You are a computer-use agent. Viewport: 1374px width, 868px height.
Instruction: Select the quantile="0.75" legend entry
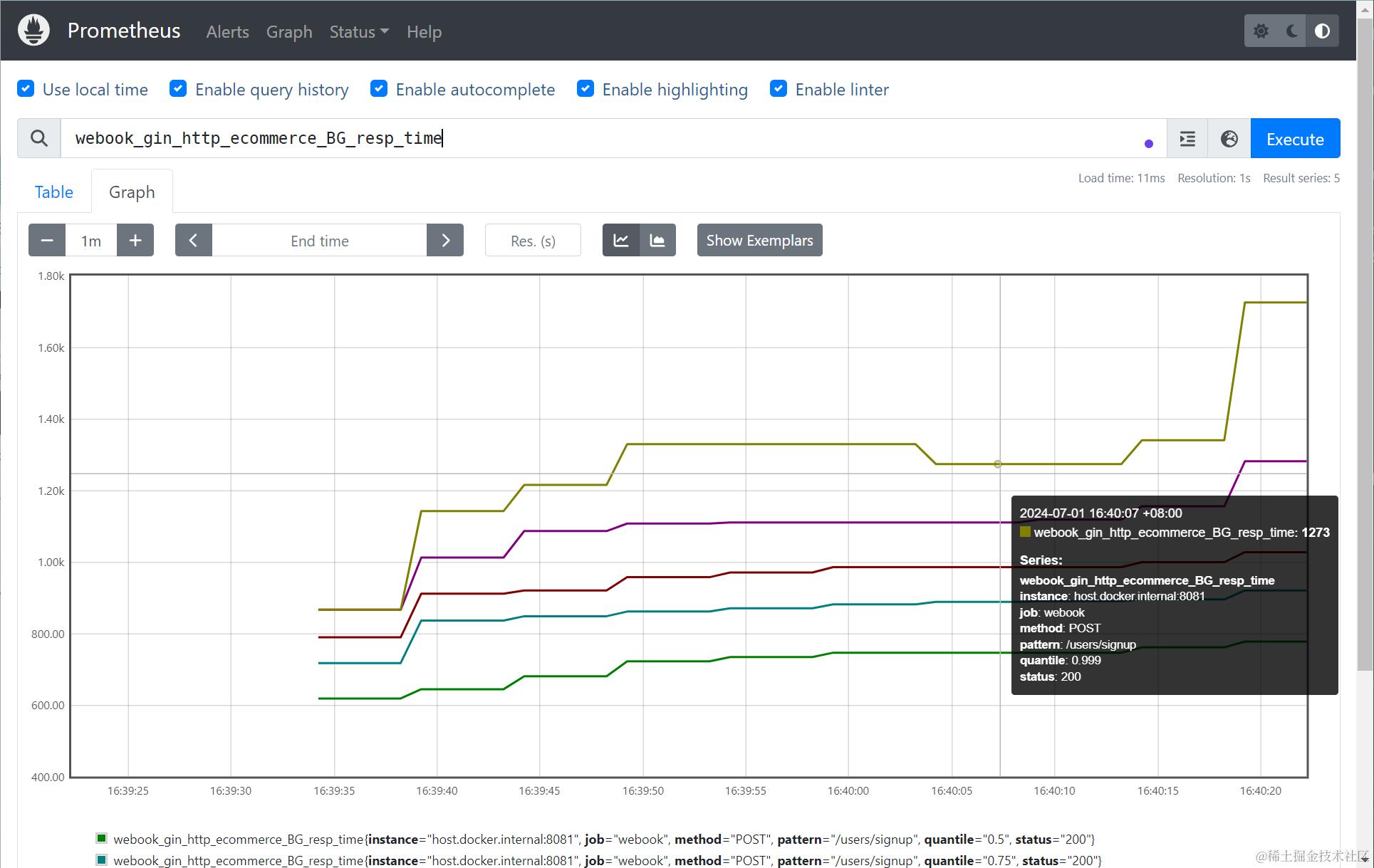point(608,860)
